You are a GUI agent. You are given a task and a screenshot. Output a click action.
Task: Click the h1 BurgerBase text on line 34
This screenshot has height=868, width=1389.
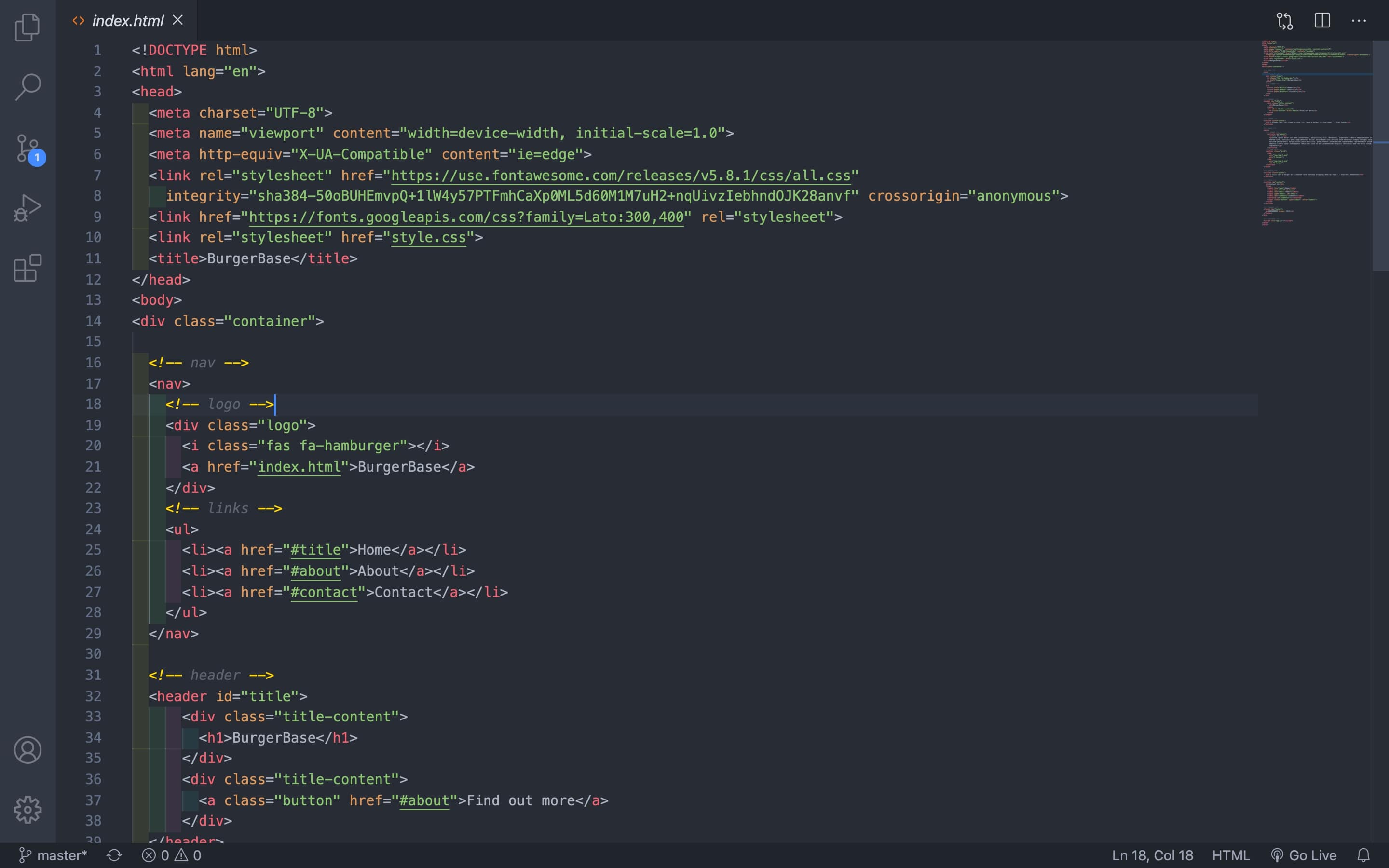point(274,738)
